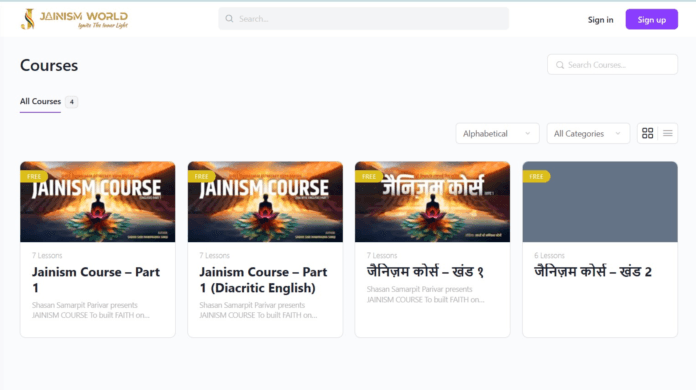Screen dimensions: 696x390
Task: Click the title Jainism Course – Part 1
Action: pyautogui.click(x=96, y=280)
